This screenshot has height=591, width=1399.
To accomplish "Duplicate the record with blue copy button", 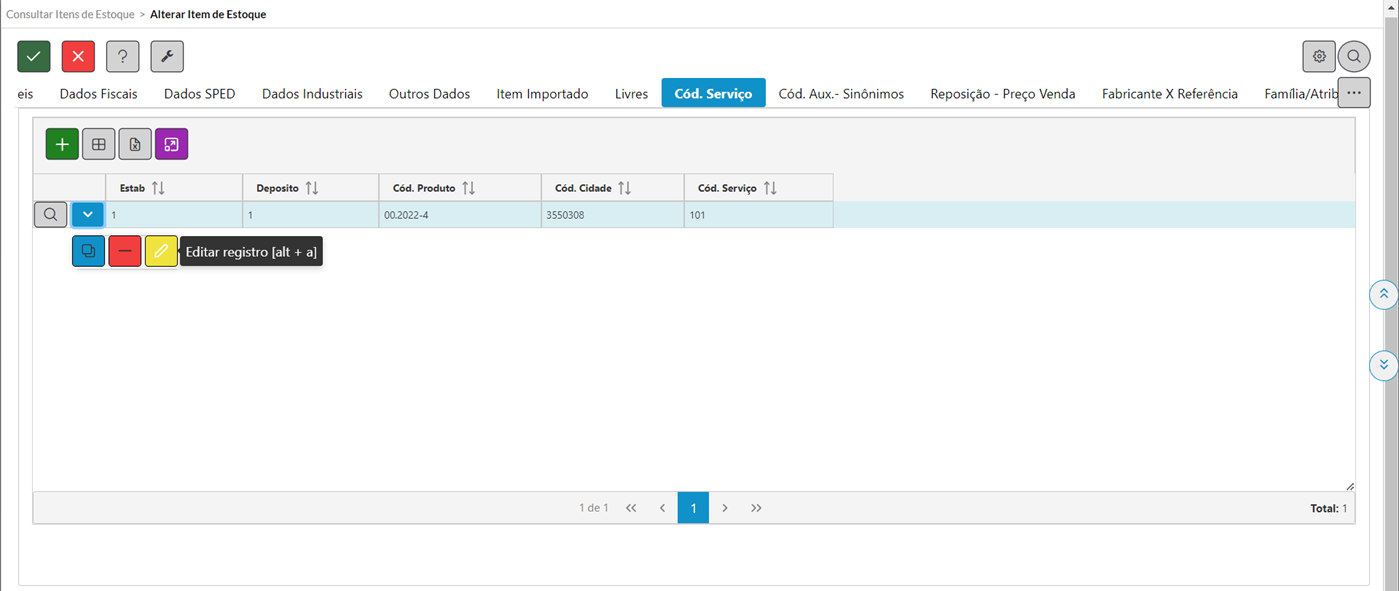I will [89, 251].
